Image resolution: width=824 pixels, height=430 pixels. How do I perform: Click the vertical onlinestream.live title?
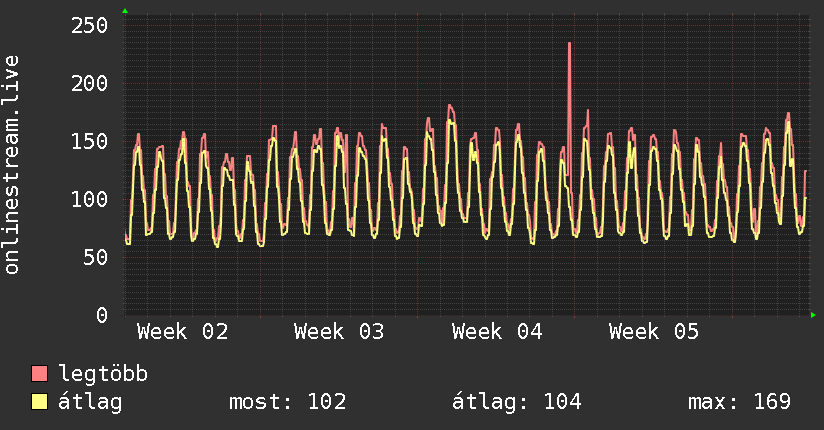click(x=12, y=165)
